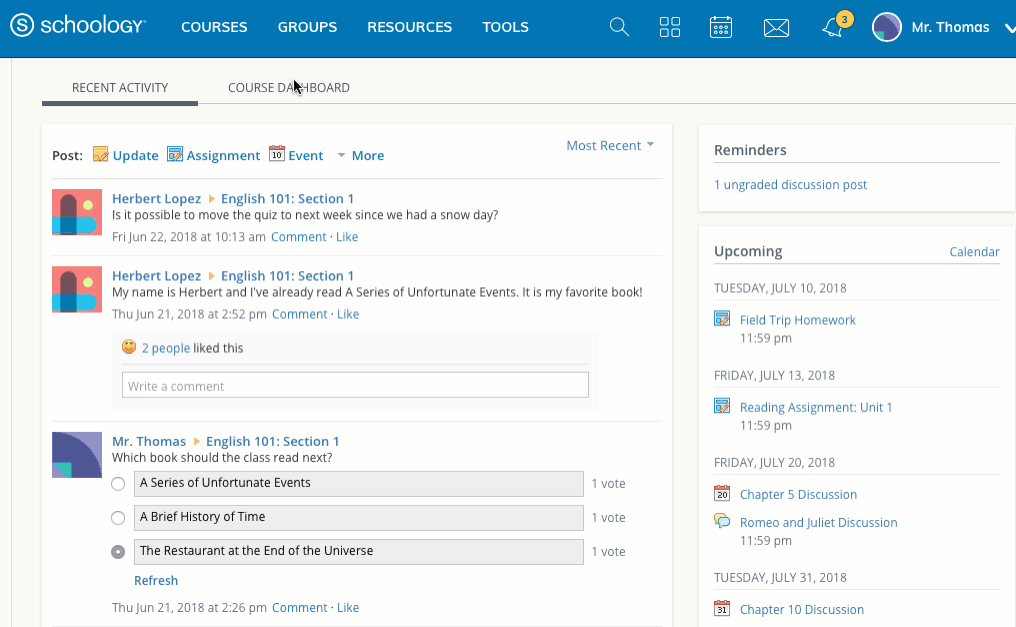Select A Brief History of Time option

click(118, 518)
